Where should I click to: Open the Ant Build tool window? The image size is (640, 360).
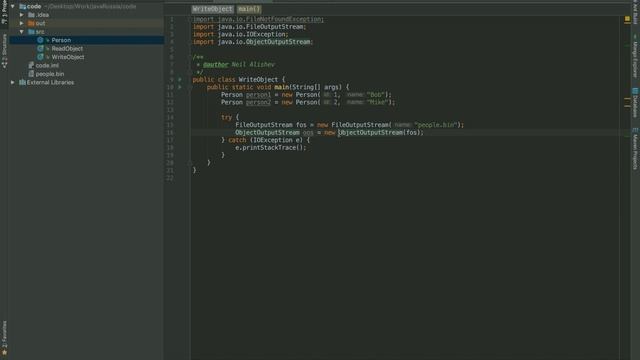[635, 11]
